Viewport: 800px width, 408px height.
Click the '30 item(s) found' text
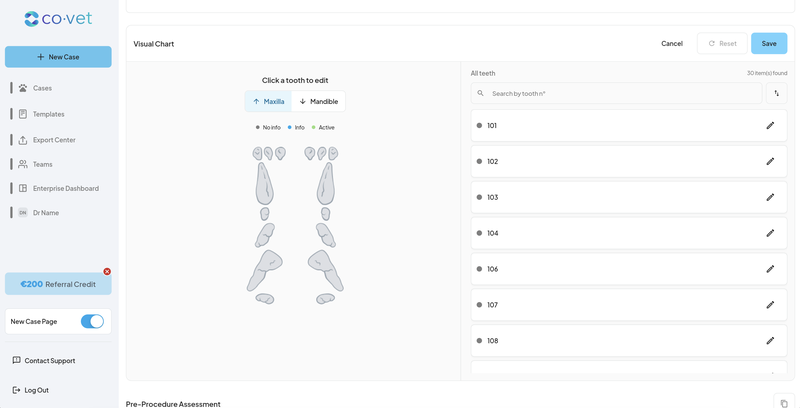767,73
